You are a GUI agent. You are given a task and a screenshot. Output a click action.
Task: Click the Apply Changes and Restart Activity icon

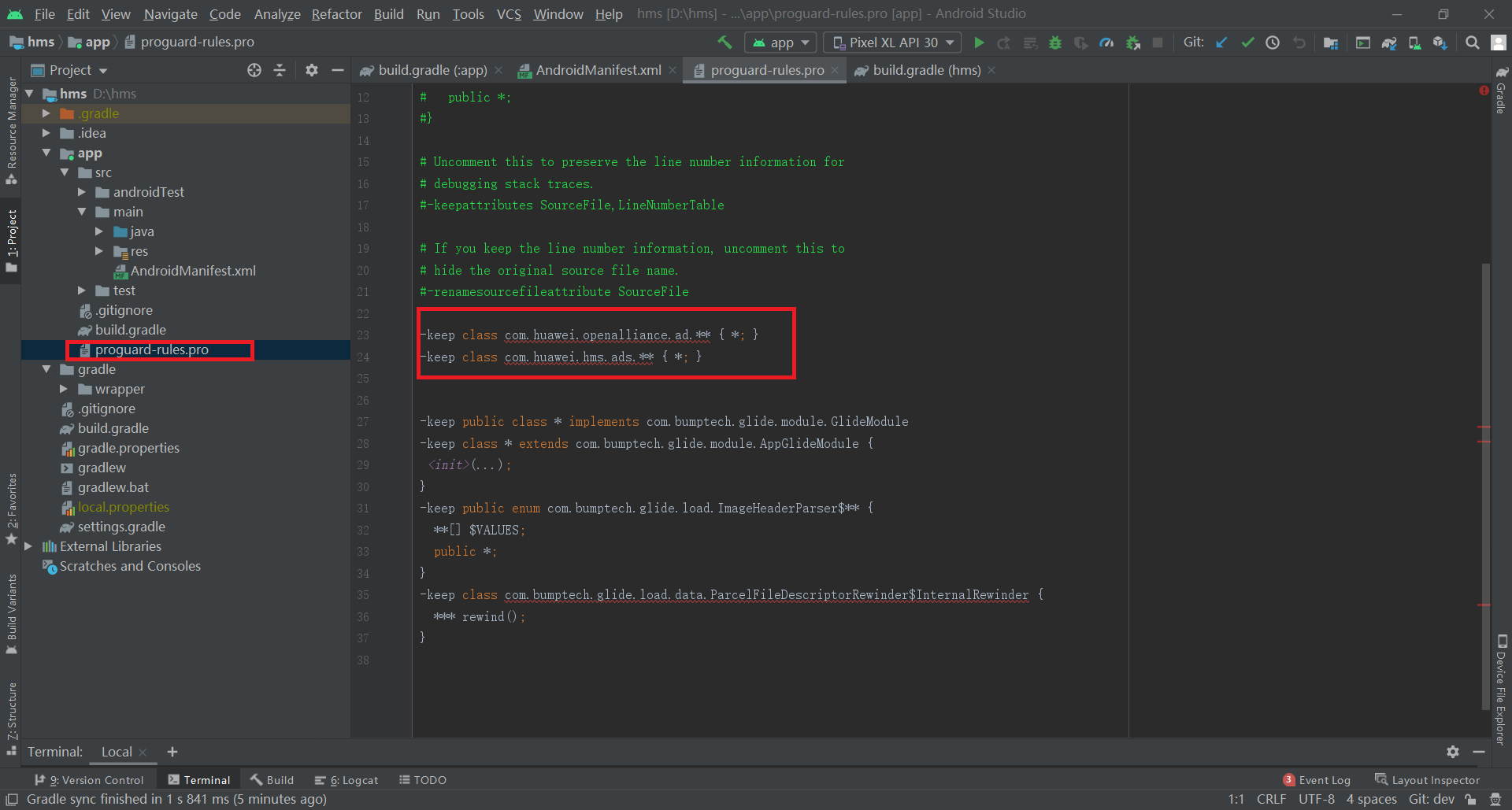(1003, 43)
